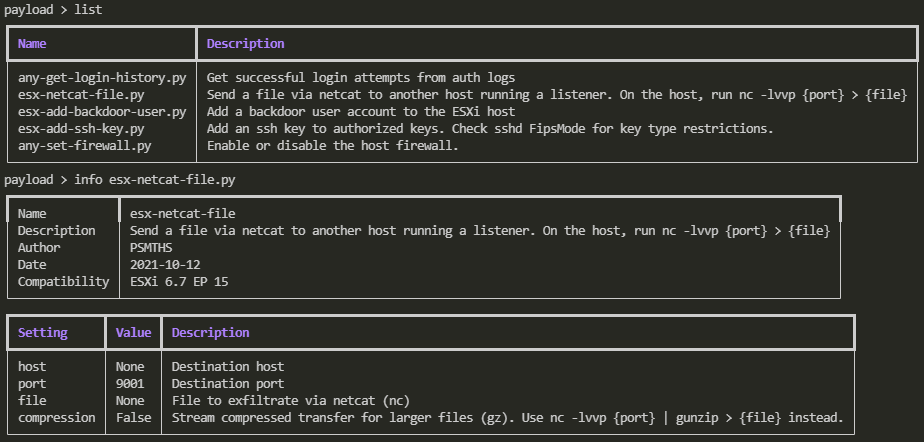The image size is (924, 442).
Task: Click the 'Enable or disable the host firewall' description
Action: coord(332,146)
